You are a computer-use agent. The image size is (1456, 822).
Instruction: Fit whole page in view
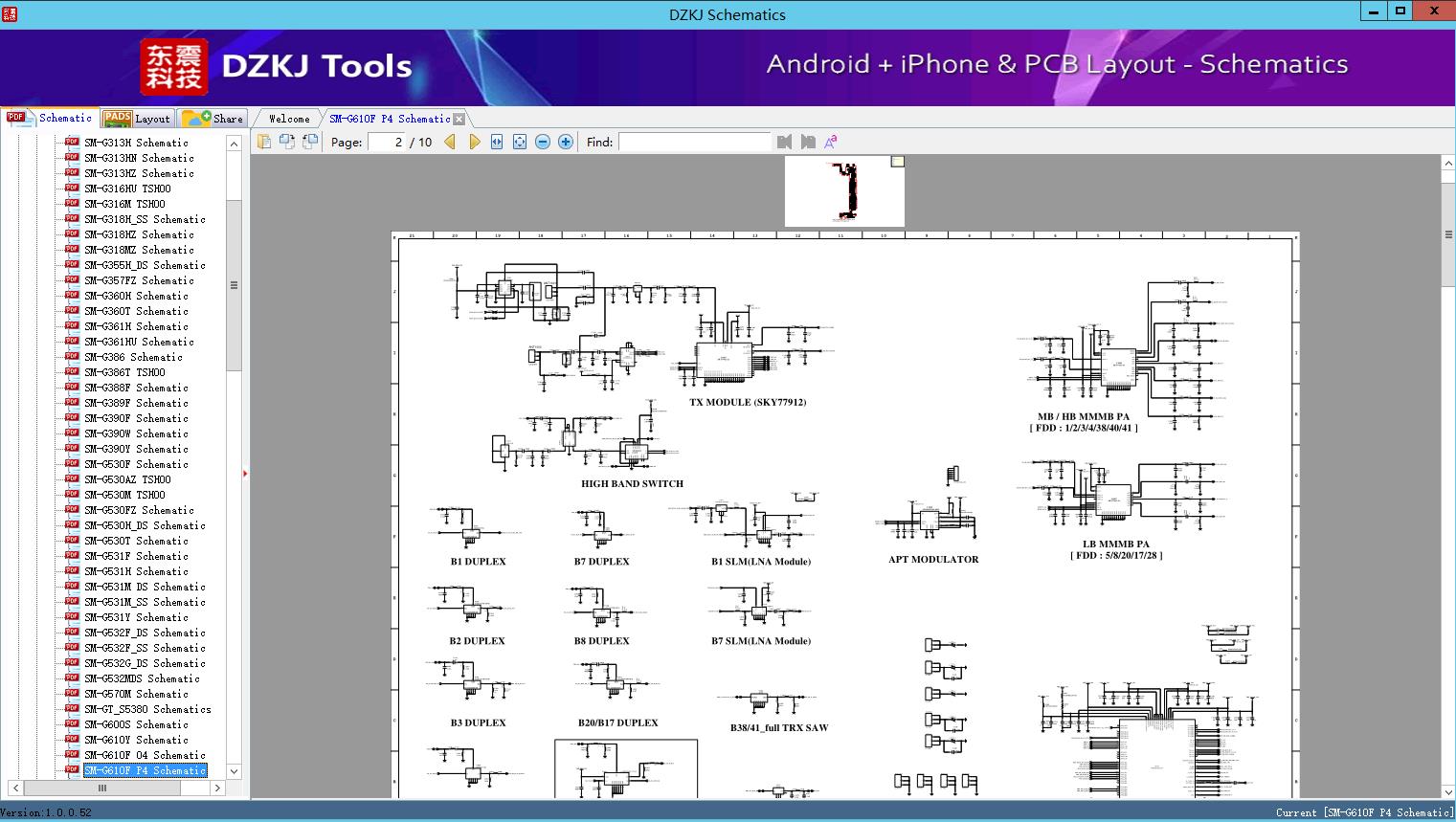(520, 142)
